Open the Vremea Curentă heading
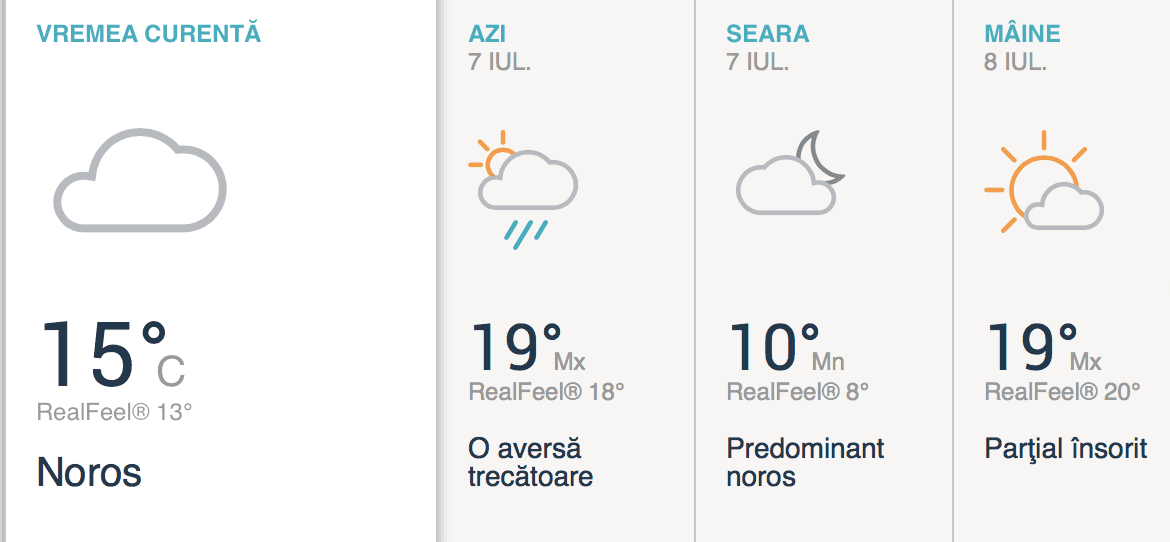The width and height of the screenshot is (1170, 542). coord(149,33)
